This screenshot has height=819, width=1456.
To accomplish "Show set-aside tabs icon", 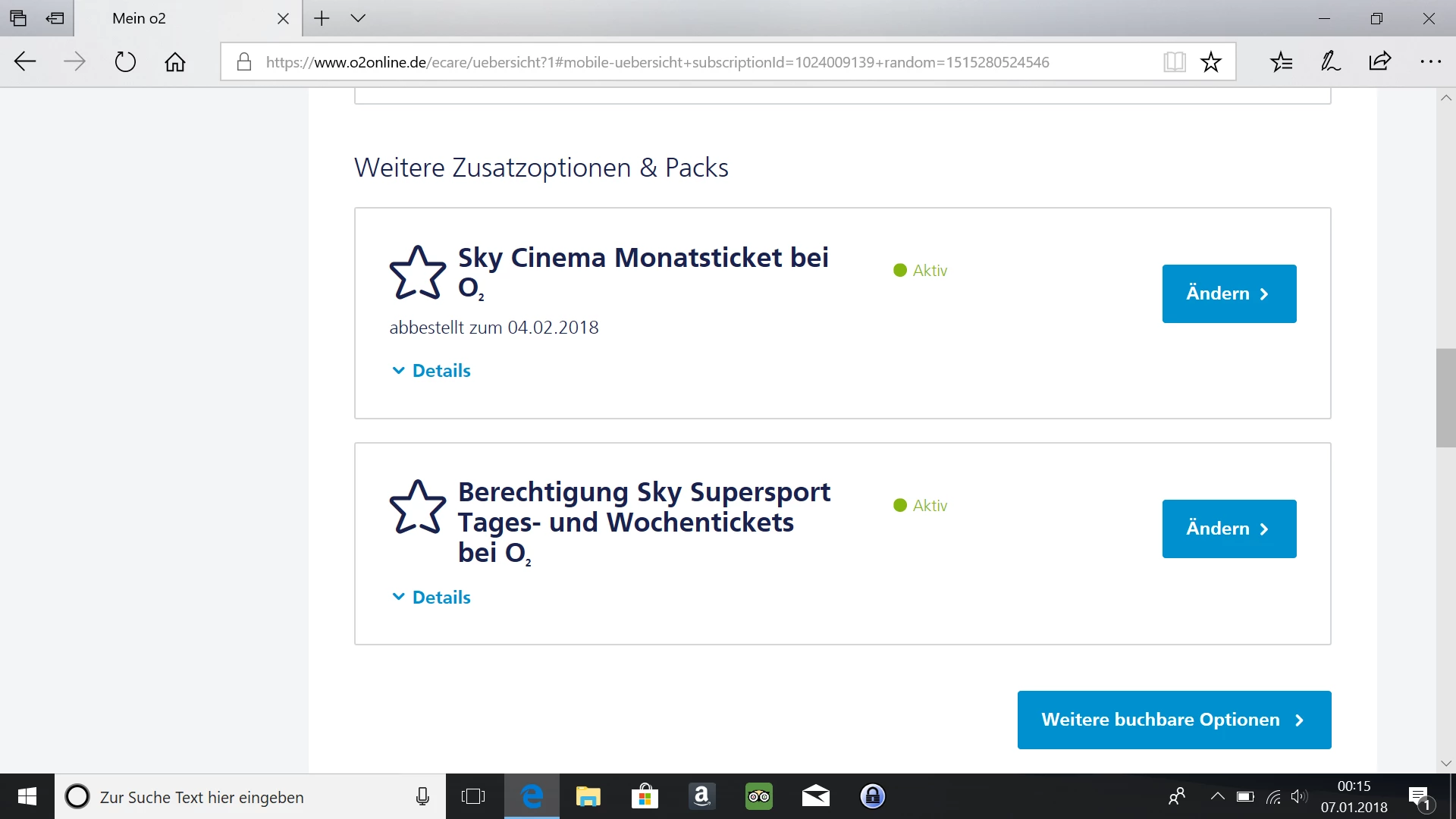I will tap(18, 18).
